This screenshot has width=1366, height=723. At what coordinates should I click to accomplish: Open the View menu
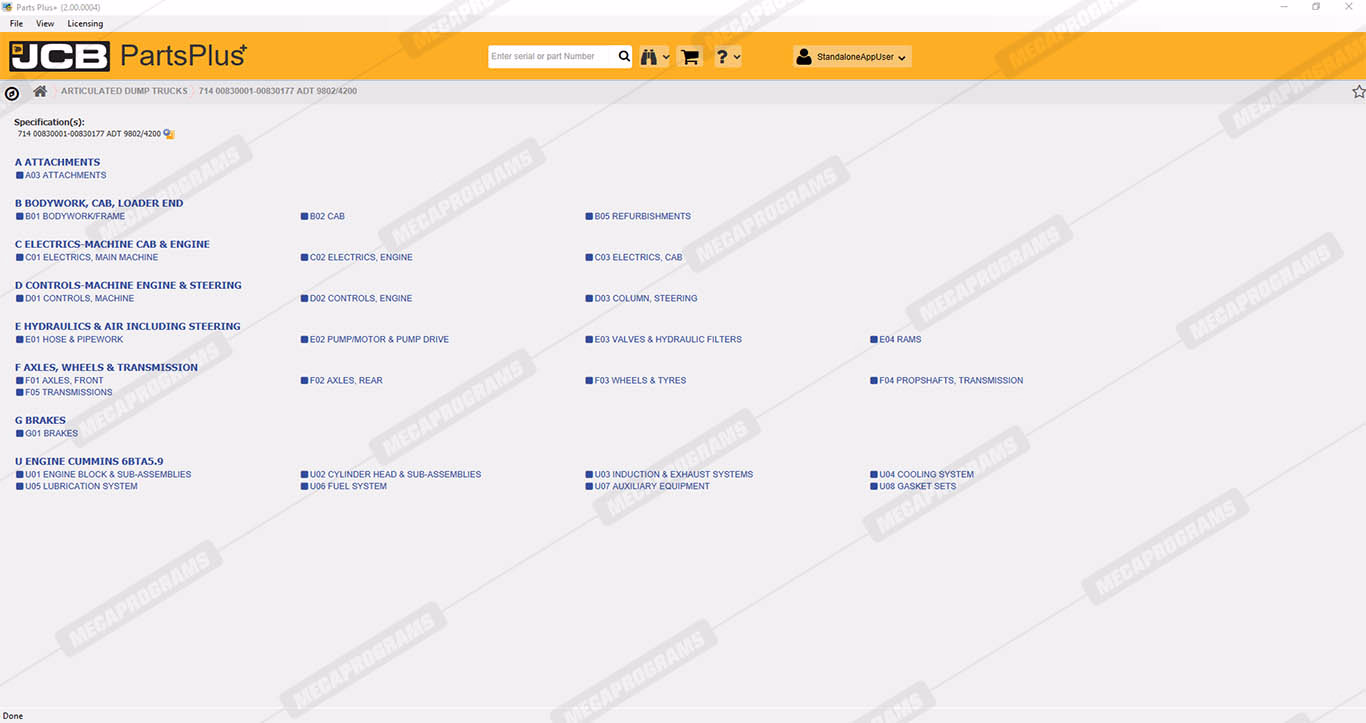(45, 23)
